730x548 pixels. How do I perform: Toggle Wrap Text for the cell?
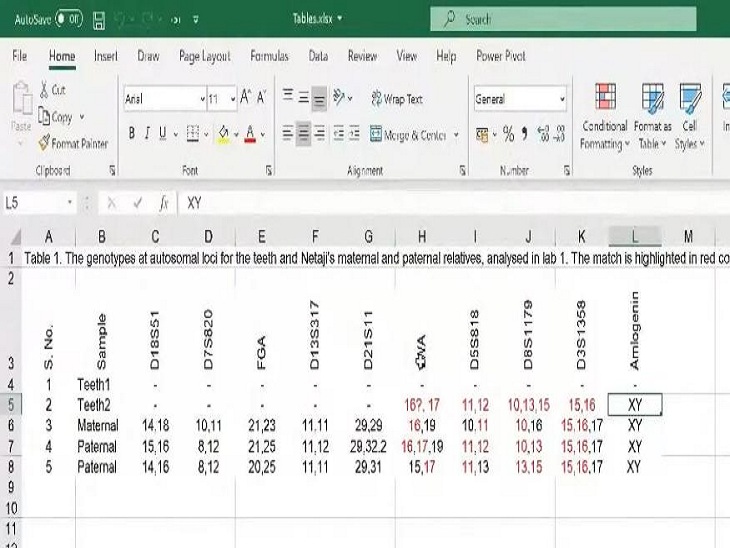pyautogui.click(x=396, y=99)
